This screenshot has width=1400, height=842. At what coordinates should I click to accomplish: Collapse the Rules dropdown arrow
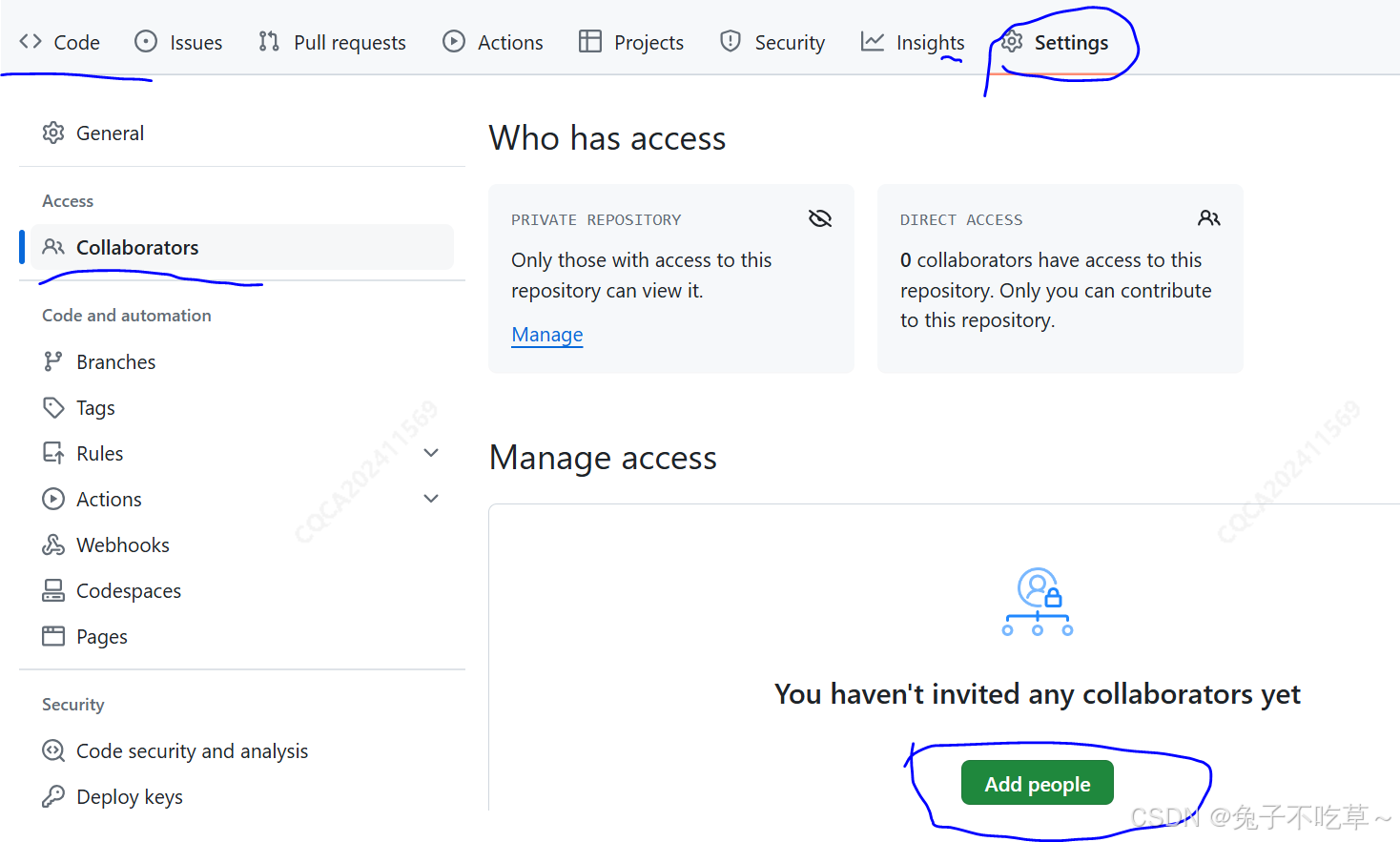[x=431, y=452]
